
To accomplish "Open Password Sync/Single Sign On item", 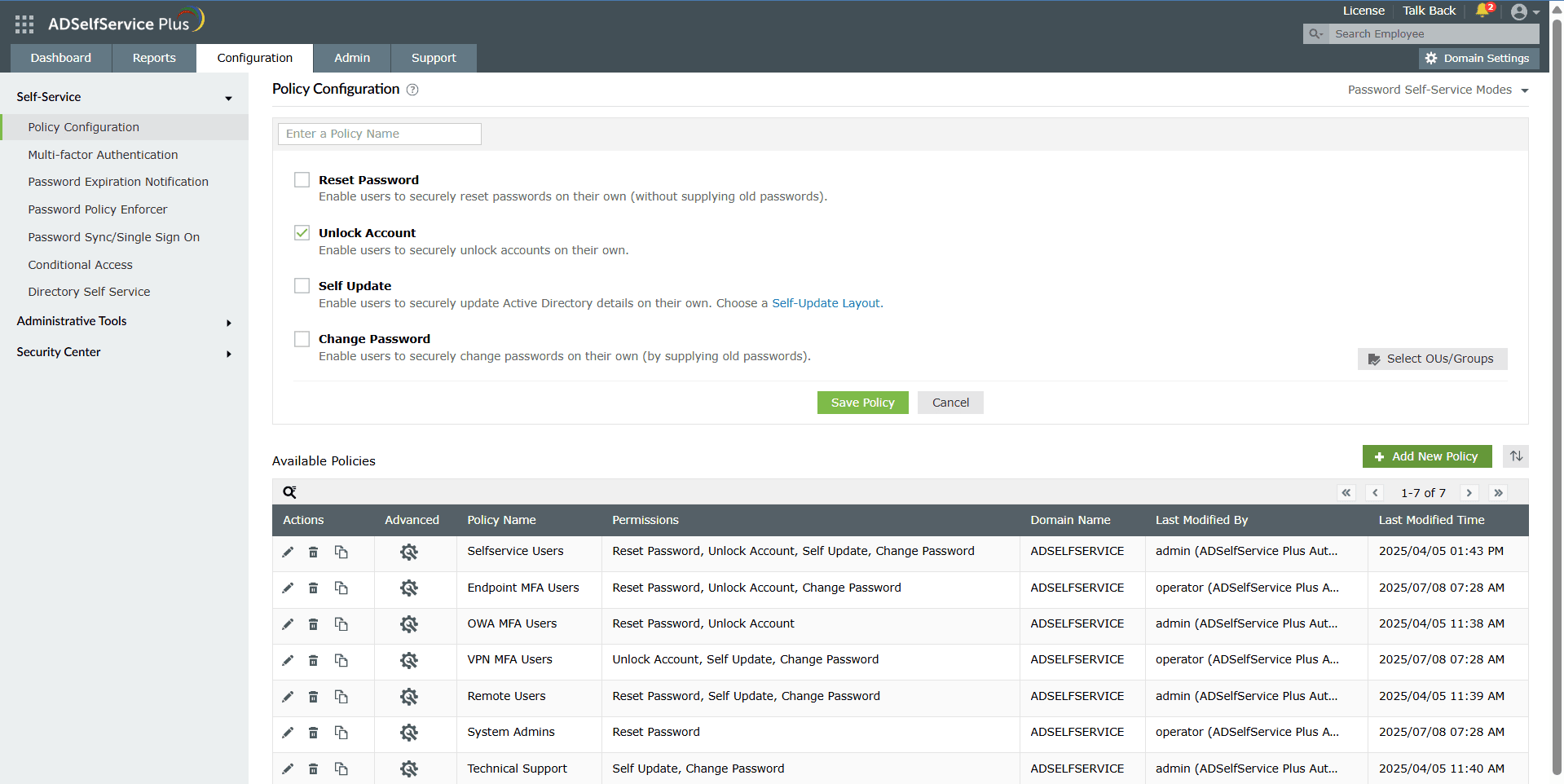I will coord(114,237).
